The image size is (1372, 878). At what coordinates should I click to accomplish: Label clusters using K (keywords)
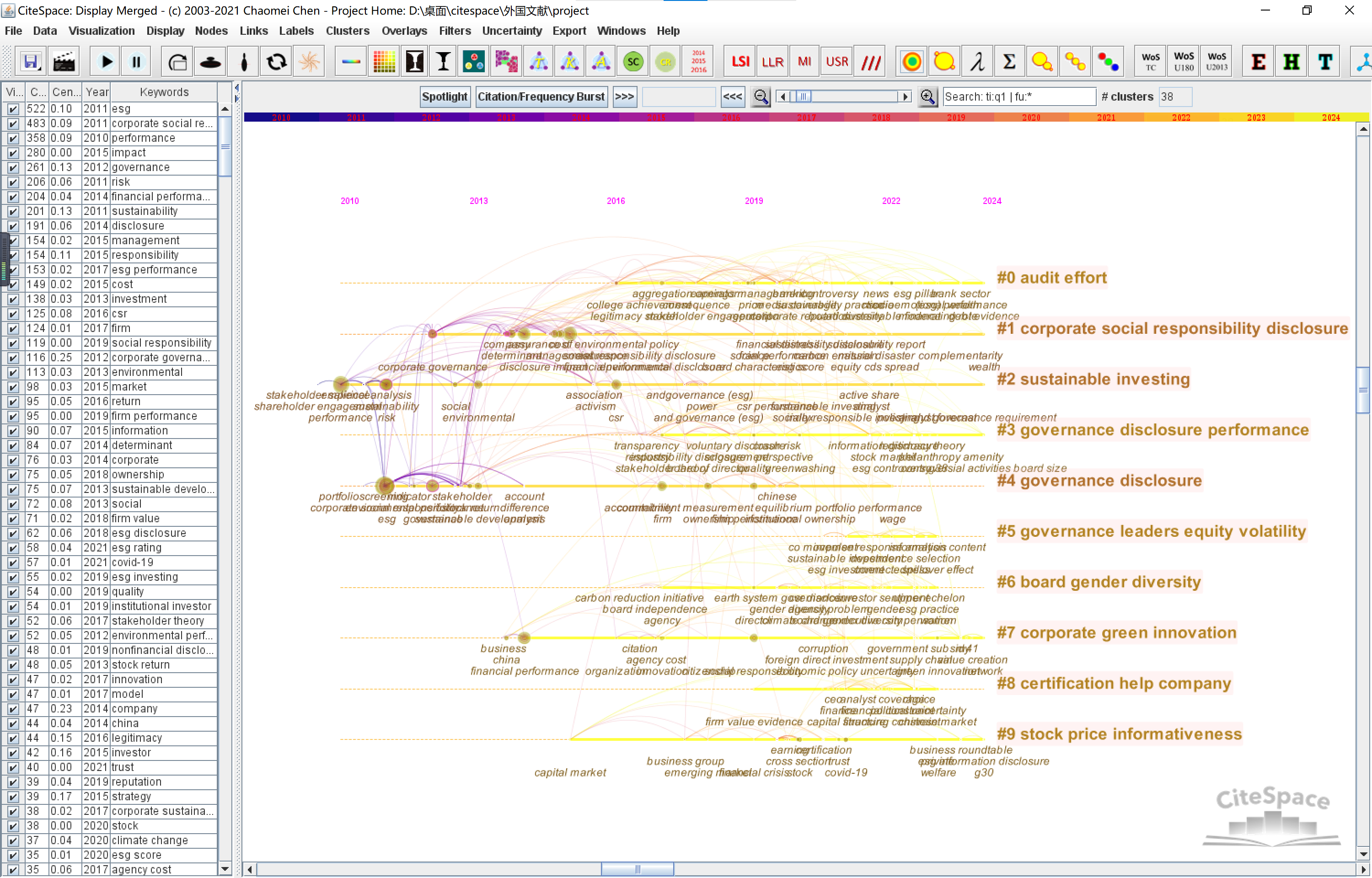coord(569,62)
